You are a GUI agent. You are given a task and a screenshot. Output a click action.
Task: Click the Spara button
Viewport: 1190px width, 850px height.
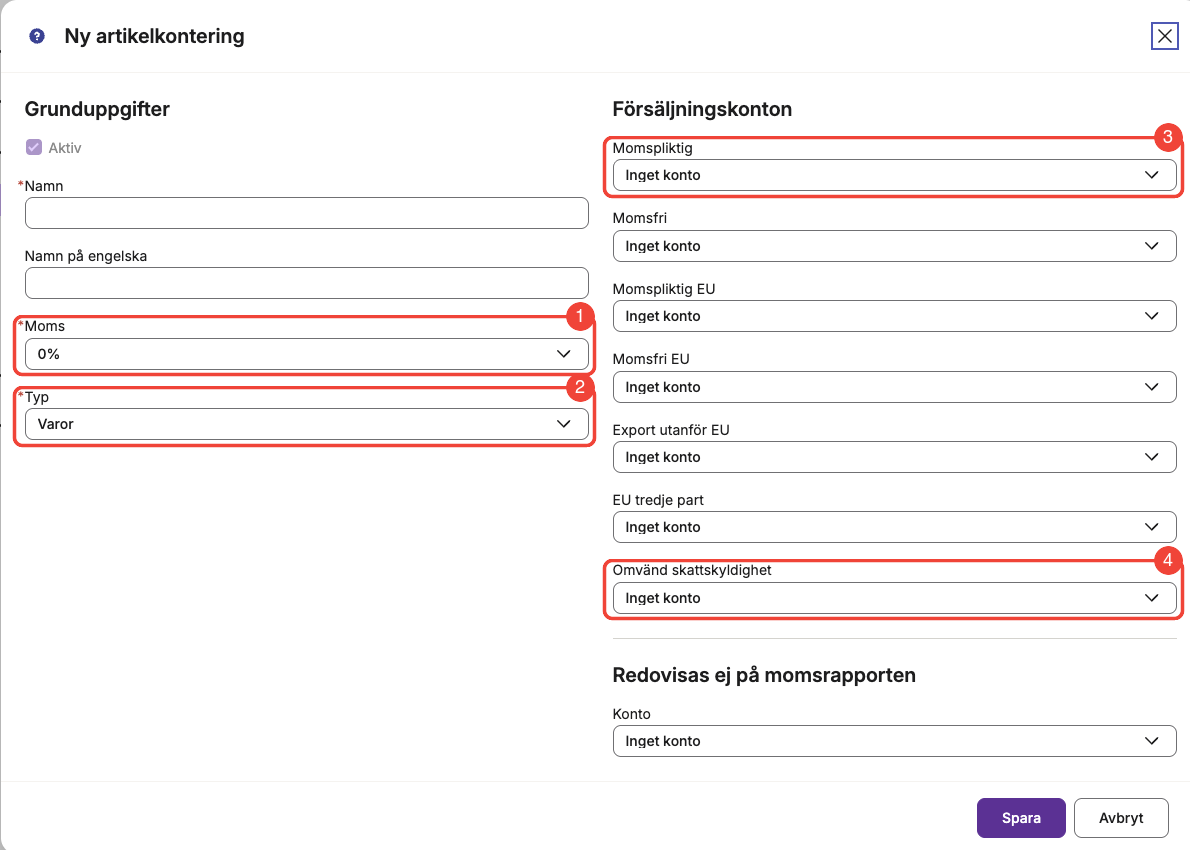pos(1021,818)
